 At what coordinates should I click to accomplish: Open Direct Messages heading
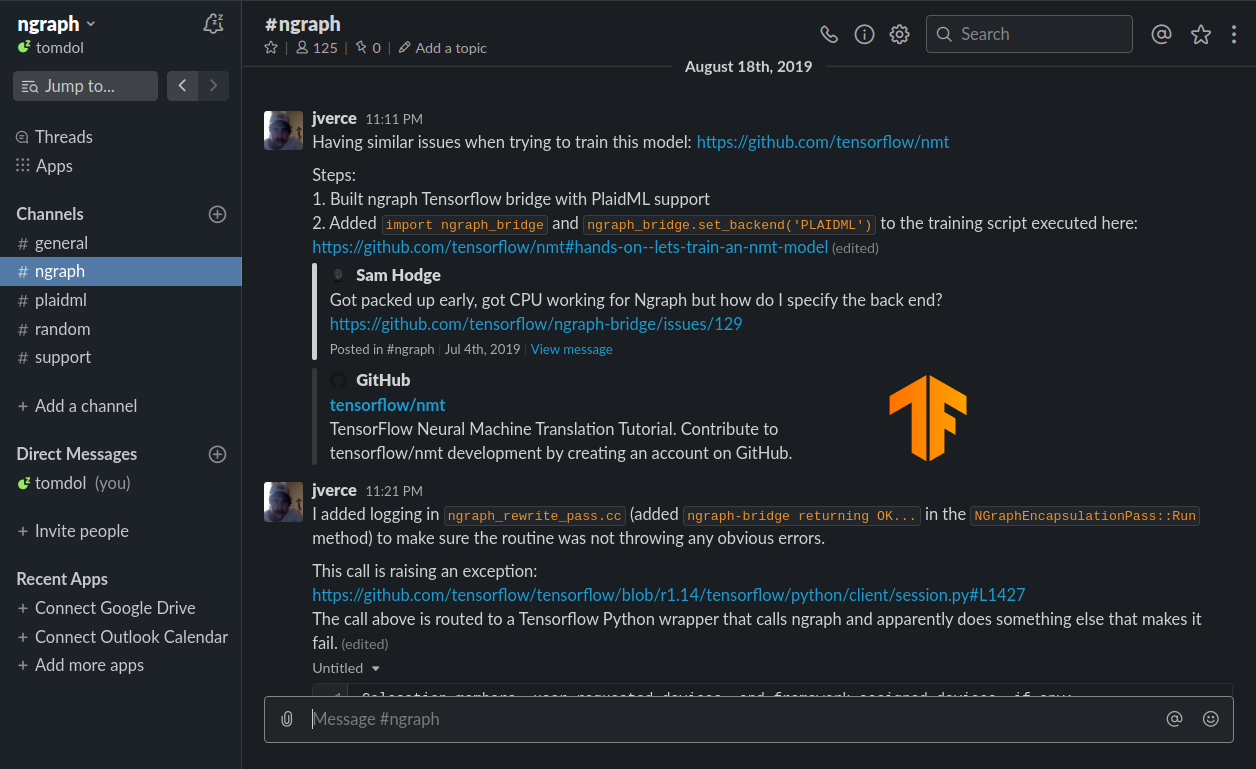pos(77,454)
